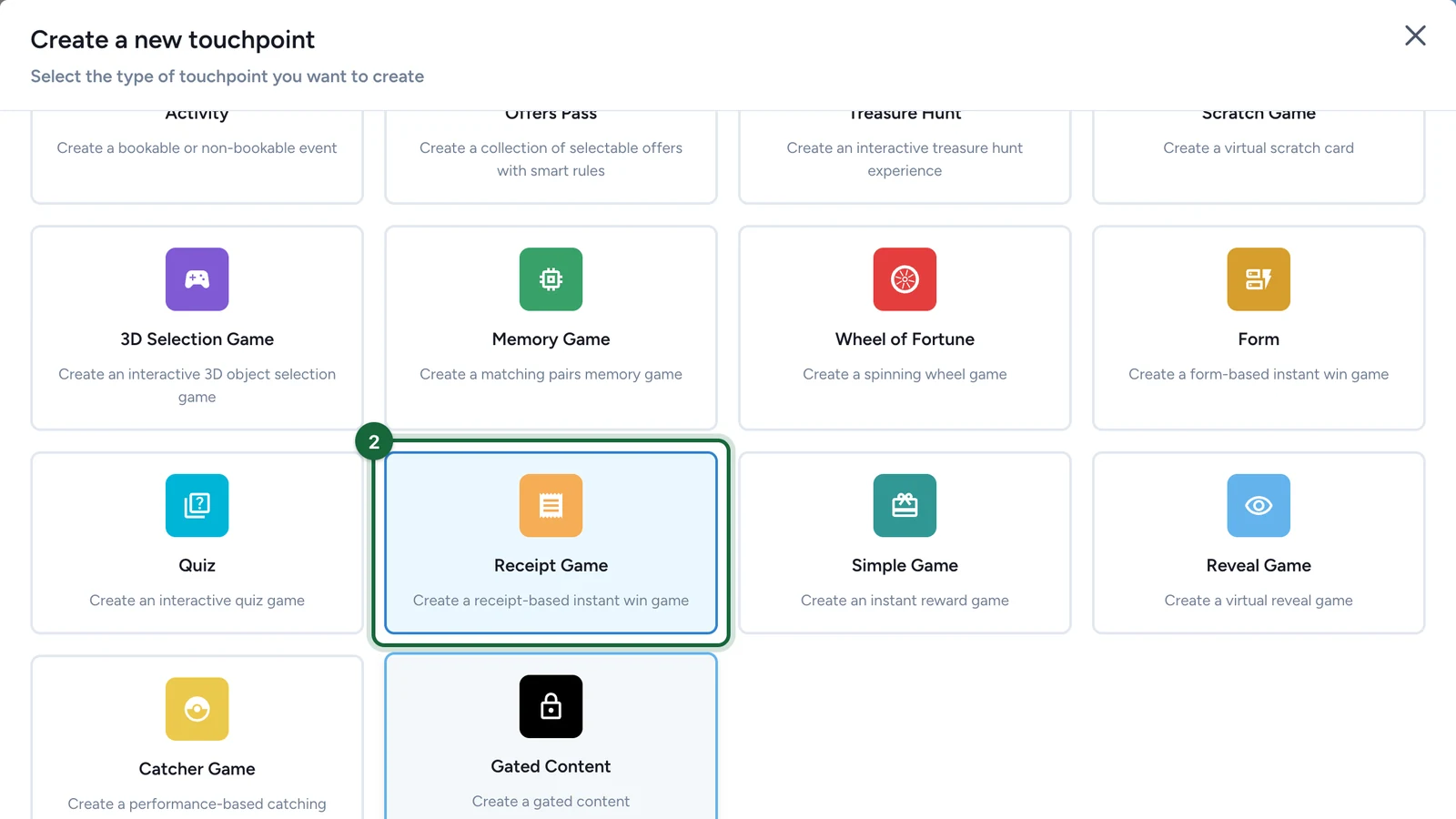The height and width of the screenshot is (819, 1456).
Task: Click 'Create a gated content' description
Action: tap(551, 801)
